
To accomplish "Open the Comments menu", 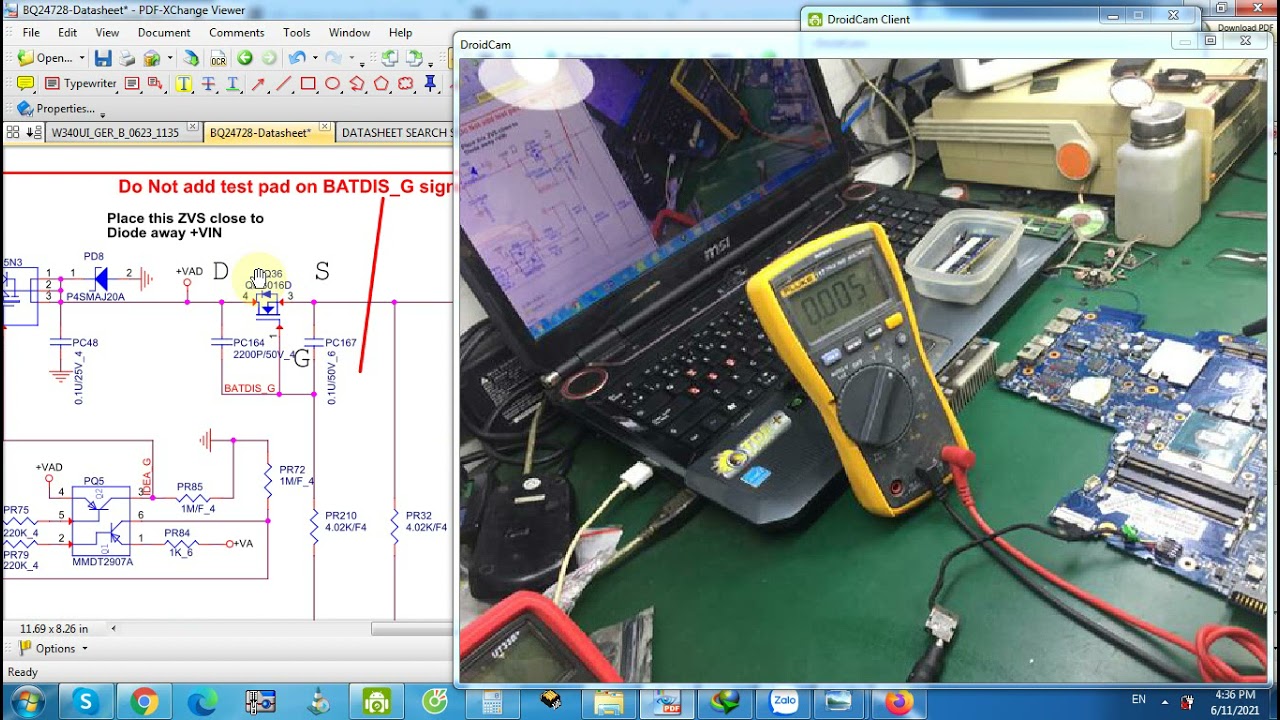I will coord(237,33).
